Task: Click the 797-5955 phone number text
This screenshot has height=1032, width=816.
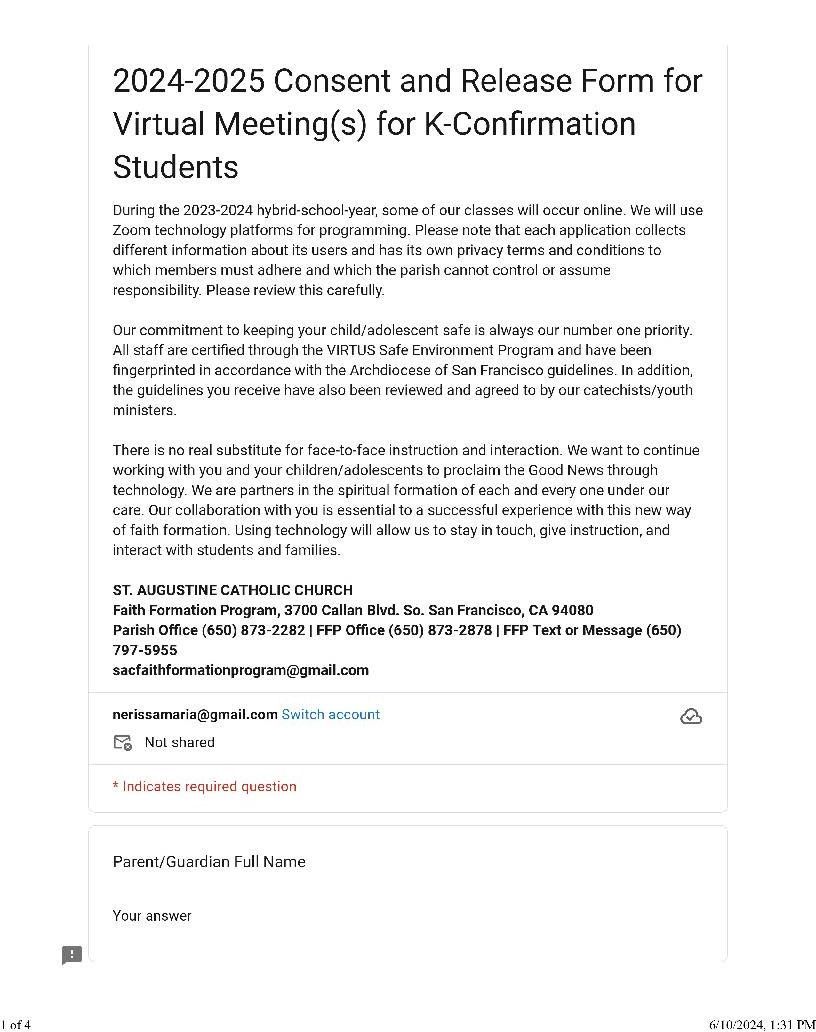Action: [x=145, y=650]
